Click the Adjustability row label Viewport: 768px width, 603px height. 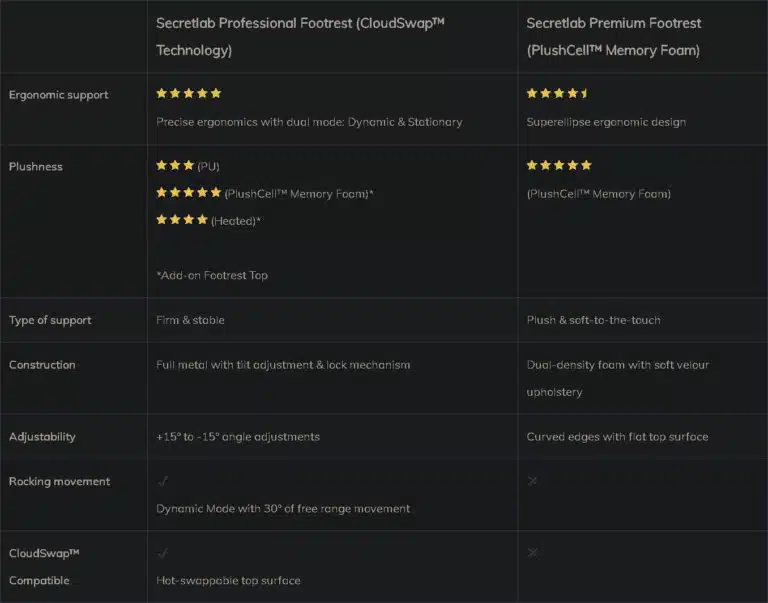click(42, 437)
